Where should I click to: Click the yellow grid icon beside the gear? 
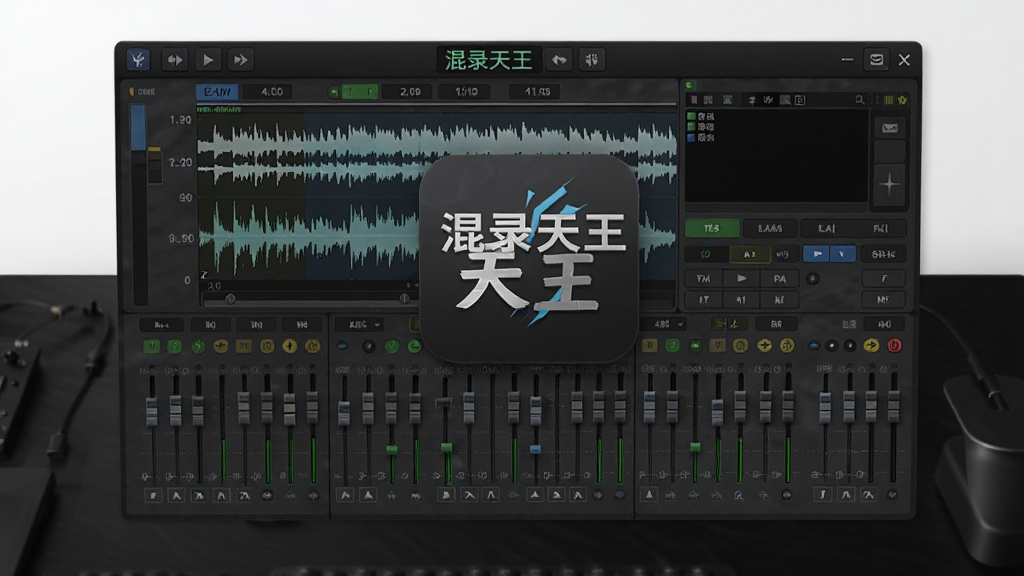pos(889,100)
